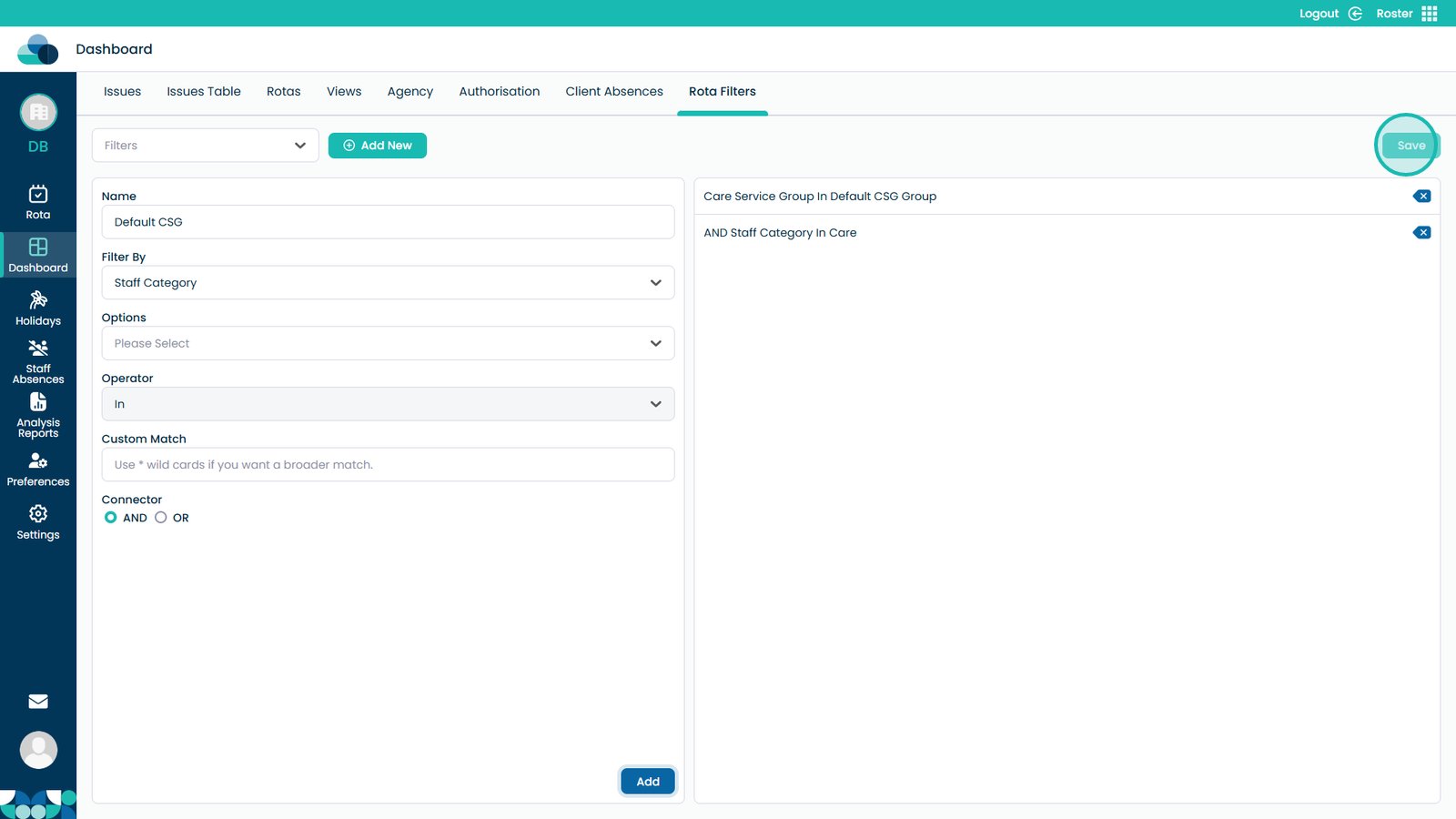Click the Add New button
This screenshot has width=1456, height=819.
(378, 146)
